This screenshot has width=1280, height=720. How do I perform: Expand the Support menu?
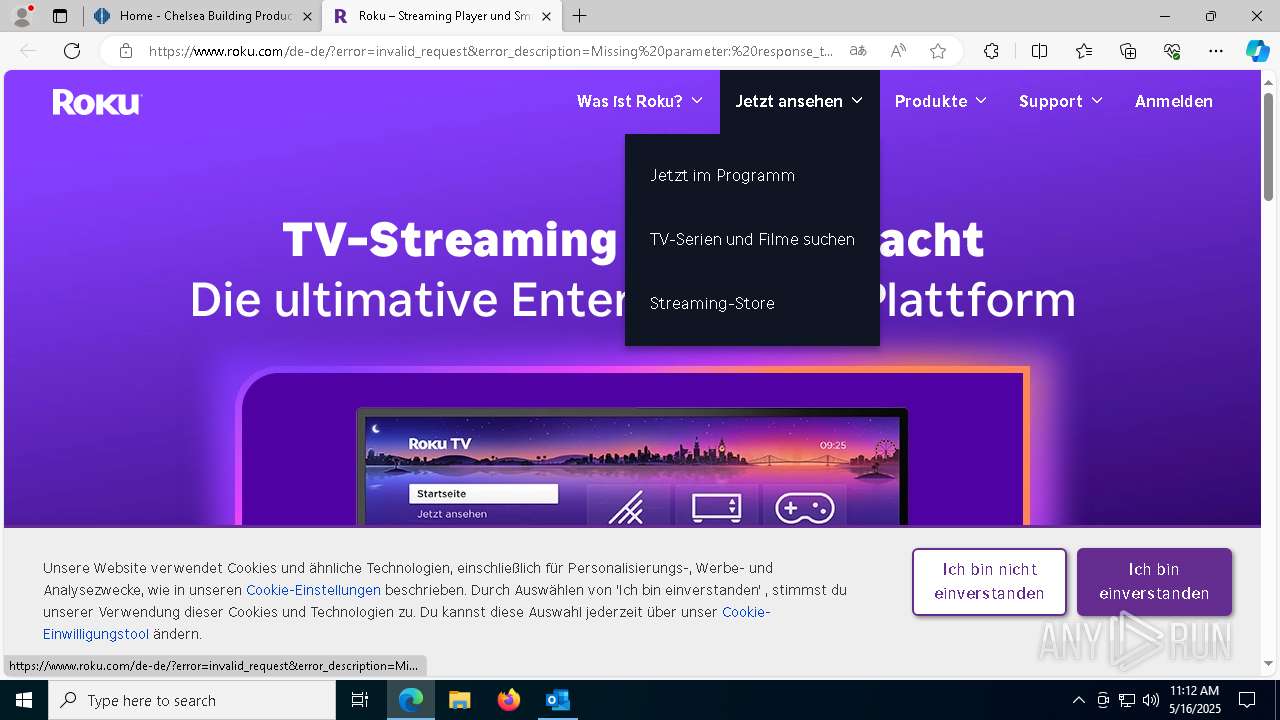click(1061, 101)
